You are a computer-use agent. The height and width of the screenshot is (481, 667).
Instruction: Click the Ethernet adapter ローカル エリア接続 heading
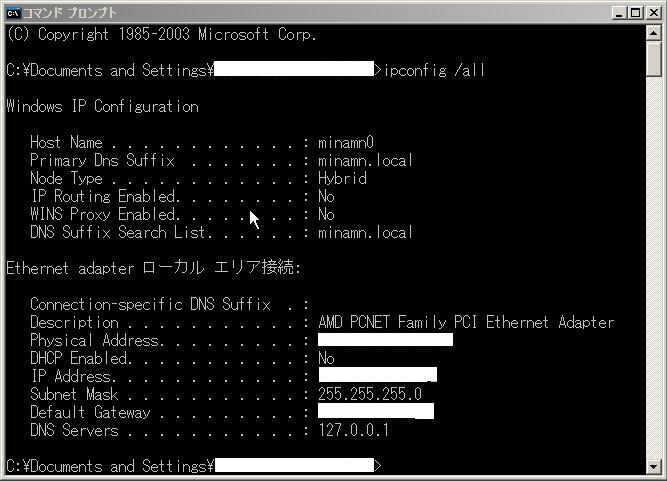[153, 268]
